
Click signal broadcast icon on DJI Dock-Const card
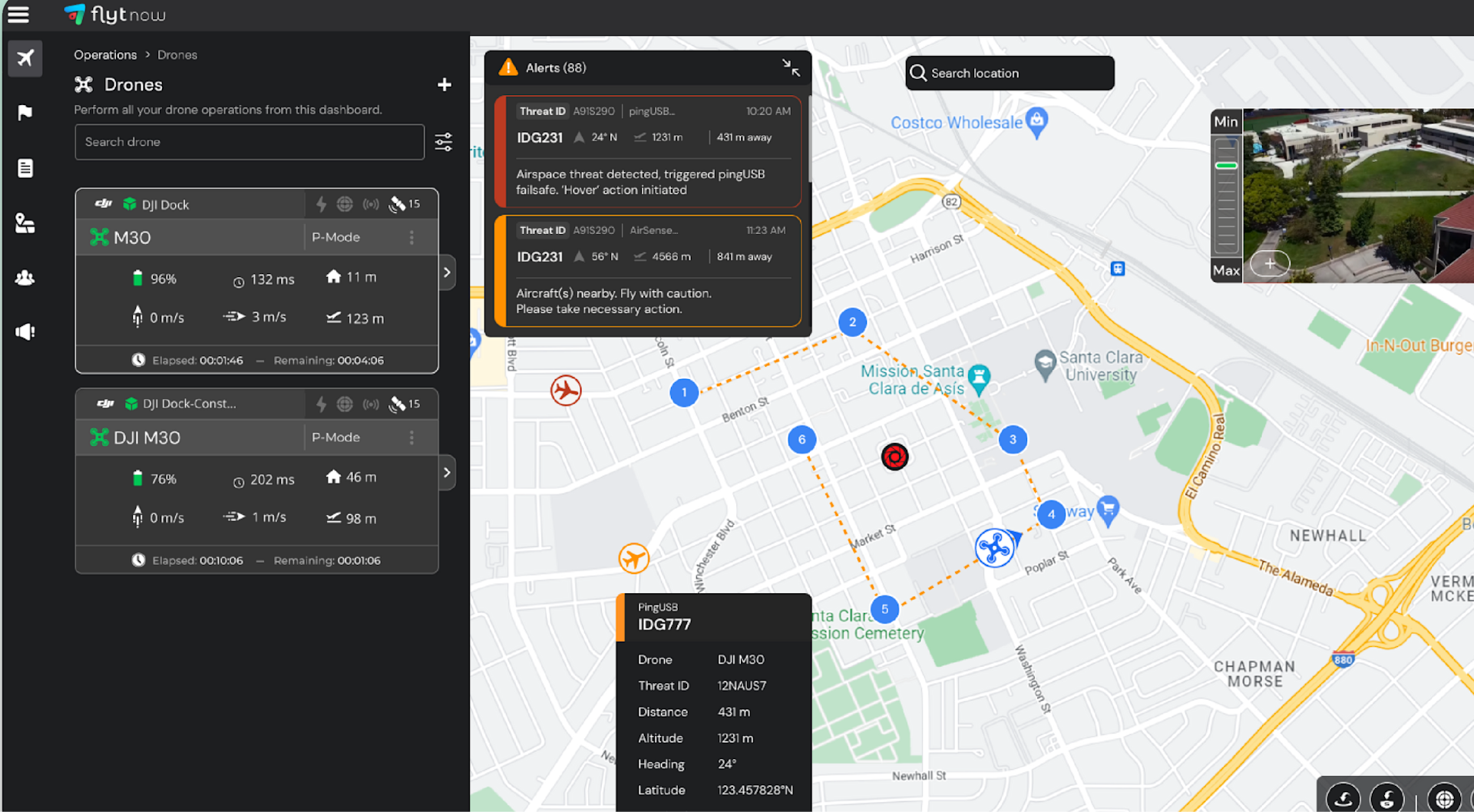click(x=372, y=404)
